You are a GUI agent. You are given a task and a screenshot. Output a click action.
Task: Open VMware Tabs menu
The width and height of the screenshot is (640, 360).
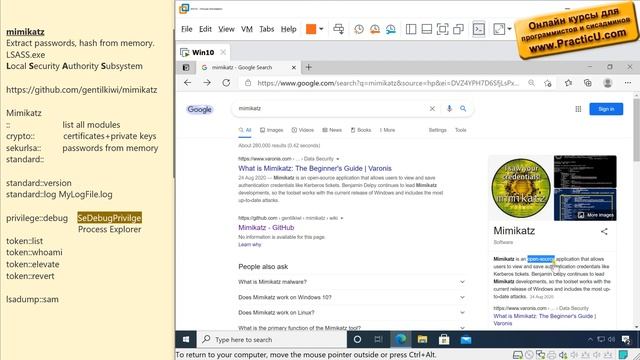click(x=267, y=29)
